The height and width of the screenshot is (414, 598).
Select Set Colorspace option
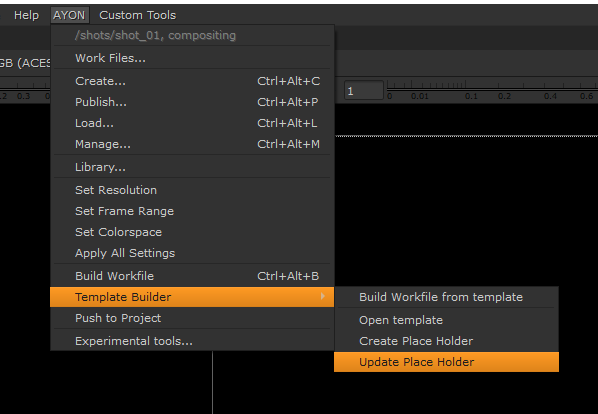point(192,232)
